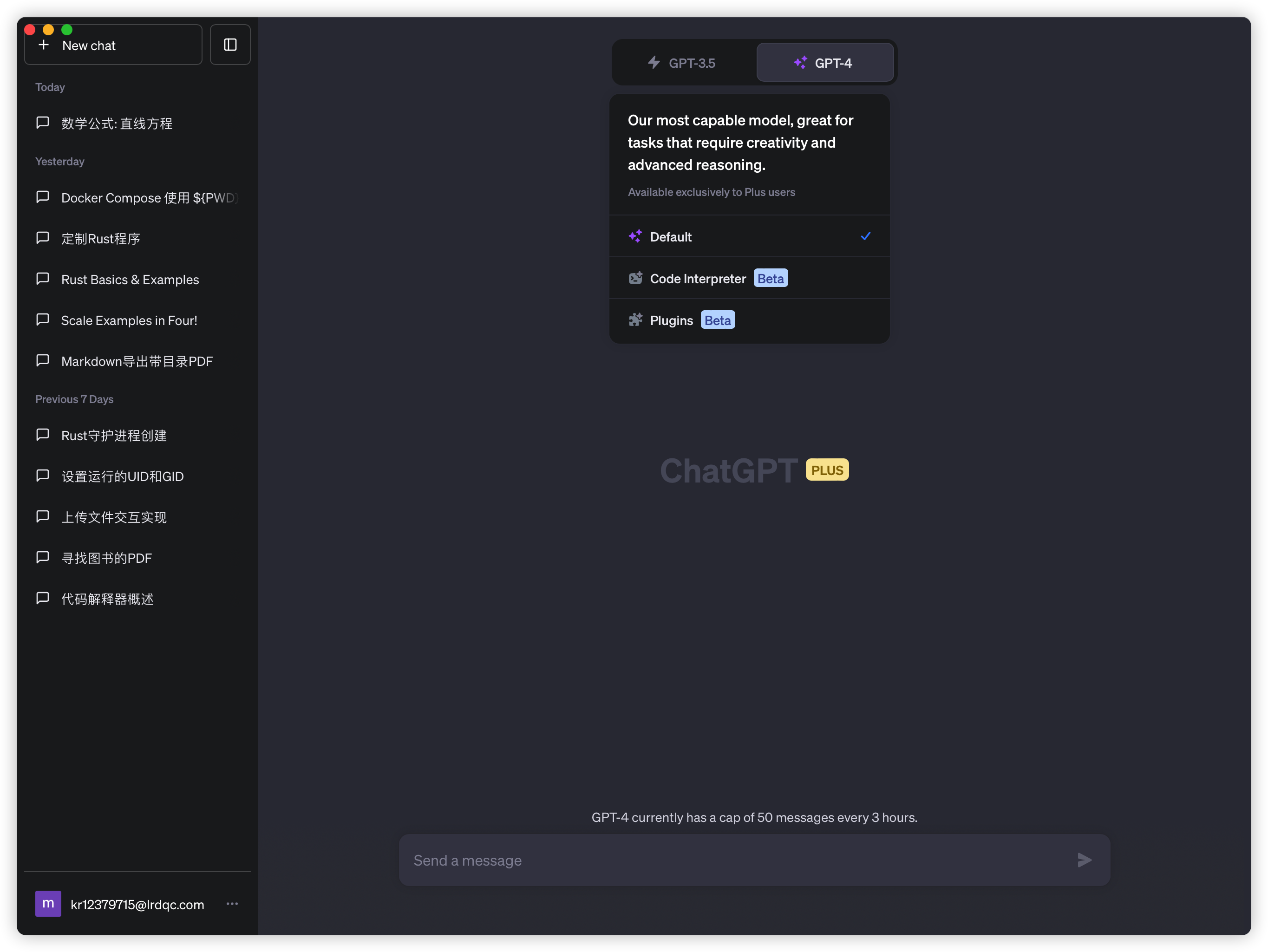Click the sparkle icon on GPT-4 tab

[x=800, y=63]
